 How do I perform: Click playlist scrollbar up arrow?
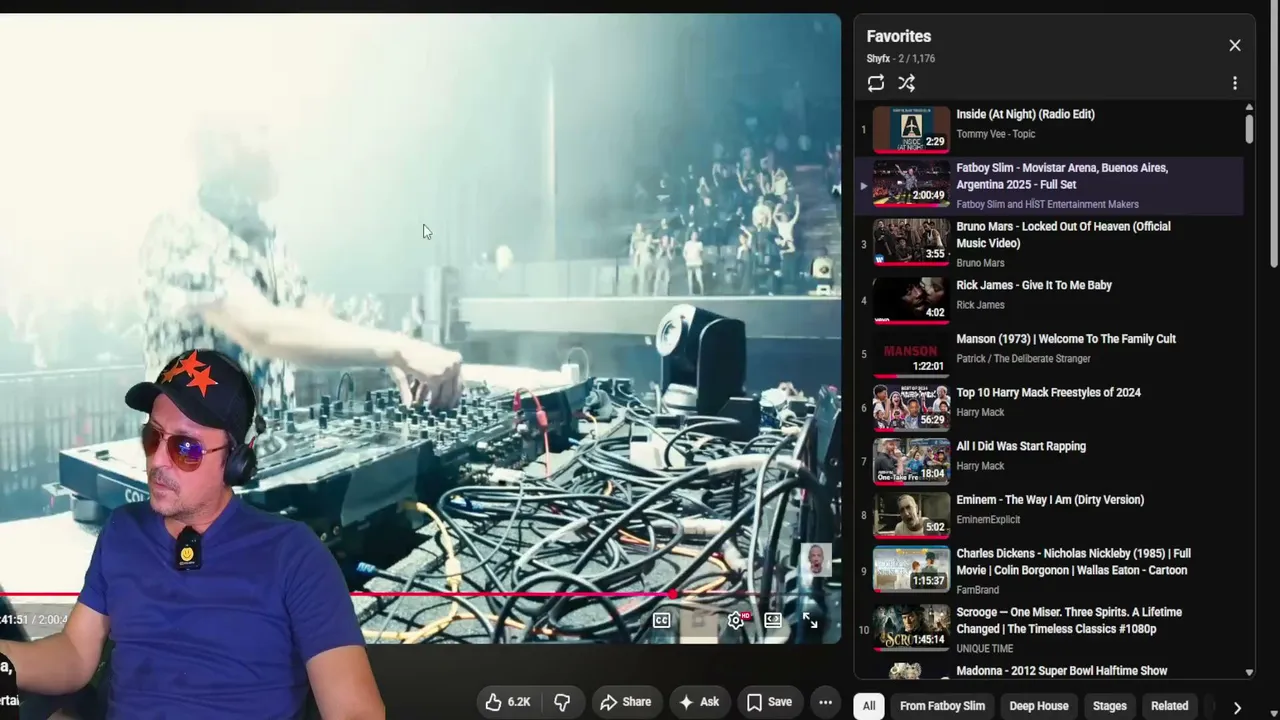point(1249,107)
